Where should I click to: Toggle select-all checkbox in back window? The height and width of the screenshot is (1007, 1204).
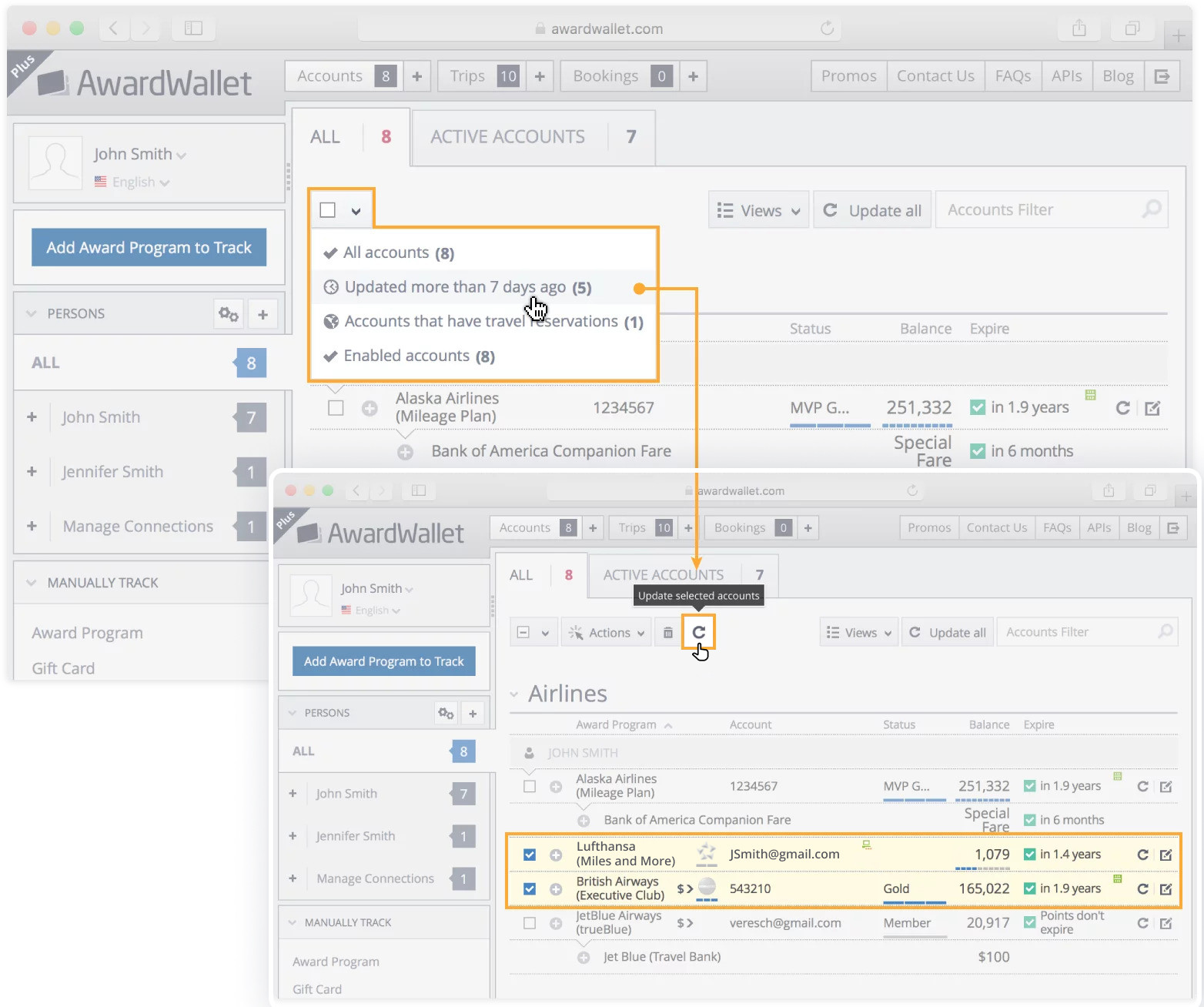coord(327,210)
